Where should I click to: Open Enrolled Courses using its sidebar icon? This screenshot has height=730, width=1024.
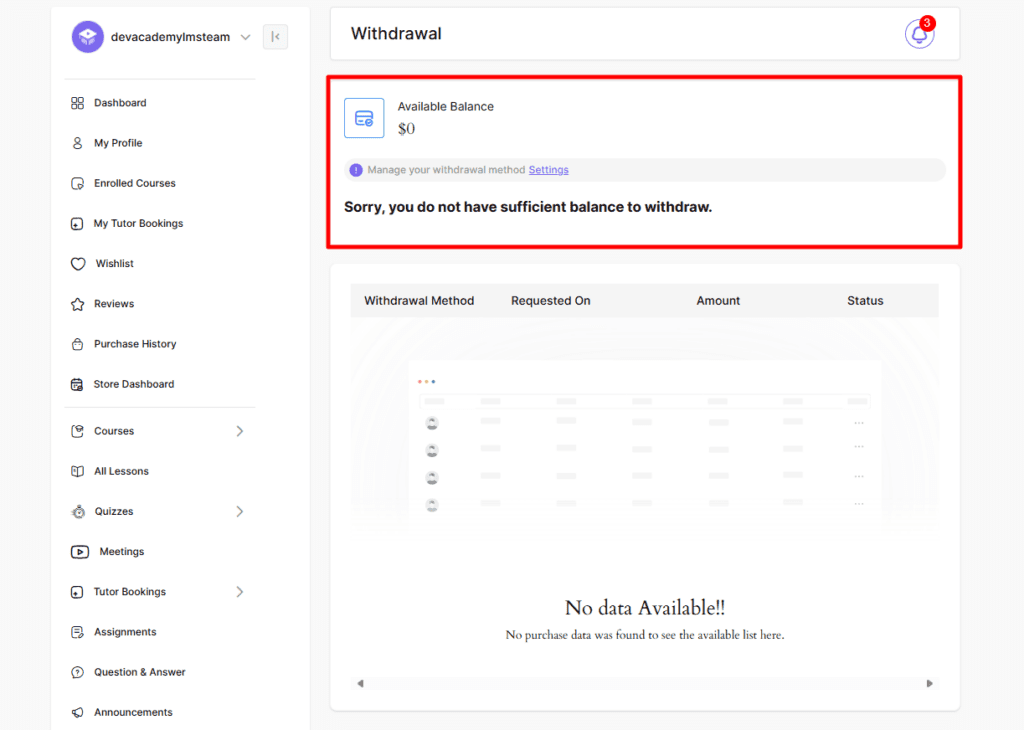coord(77,183)
